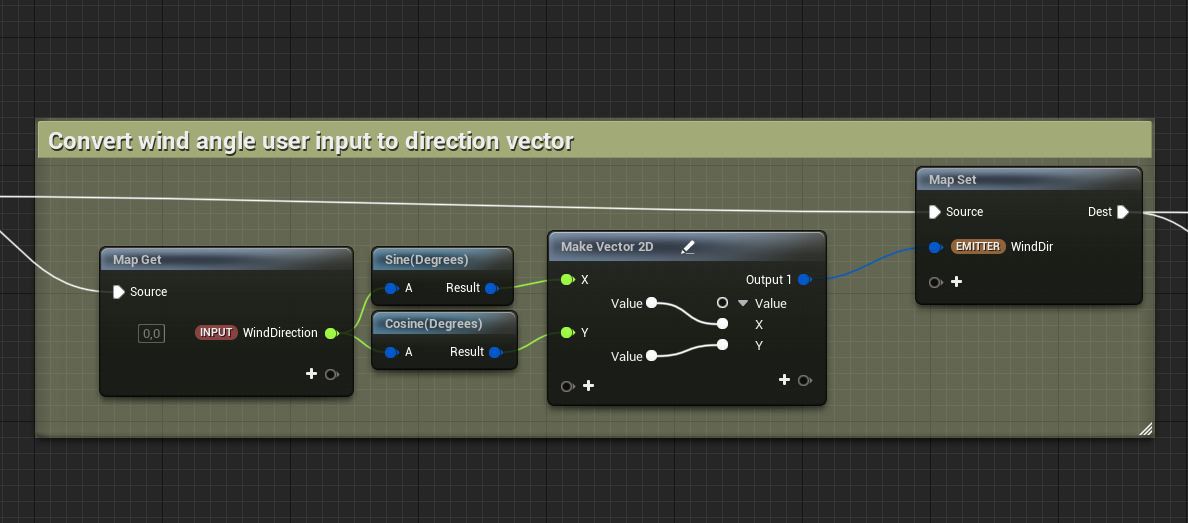Click the A input pin on Sine(Degrees)
Screen dimensions: 1188x523
[391, 288]
